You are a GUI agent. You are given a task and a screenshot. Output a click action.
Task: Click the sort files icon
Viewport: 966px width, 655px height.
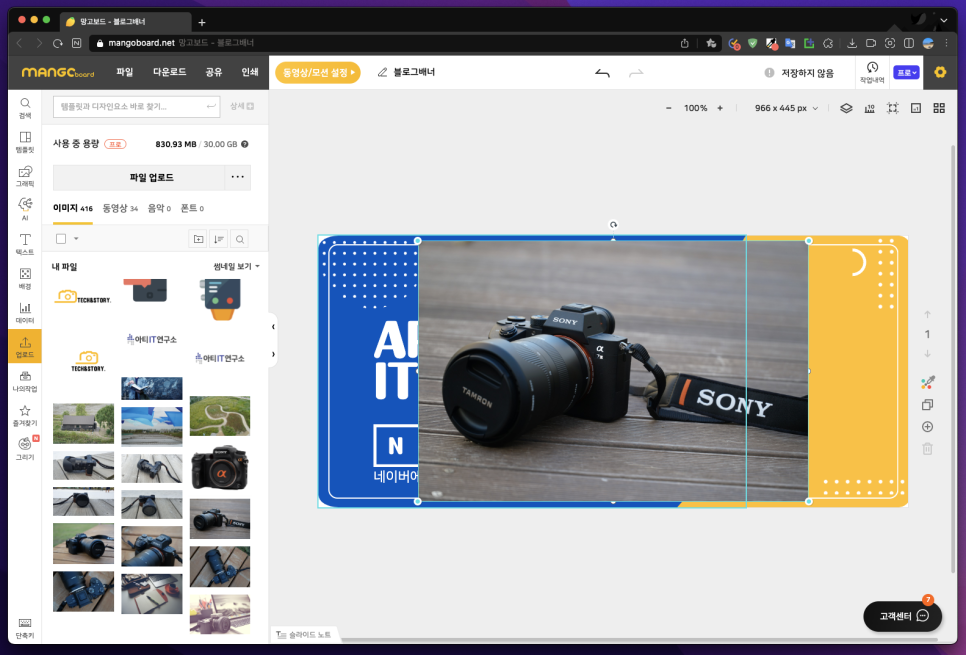coord(219,239)
